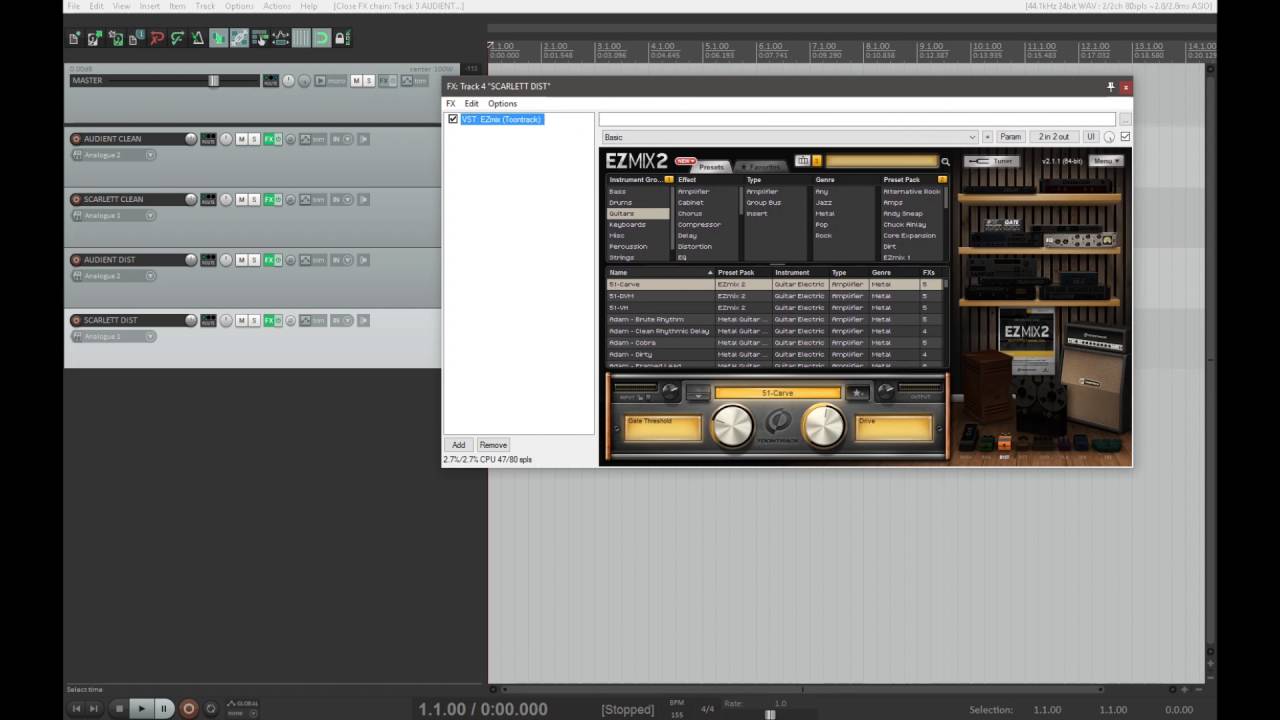Mute the Master track
Image resolution: width=1280 pixels, height=720 pixels.
point(356,80)
